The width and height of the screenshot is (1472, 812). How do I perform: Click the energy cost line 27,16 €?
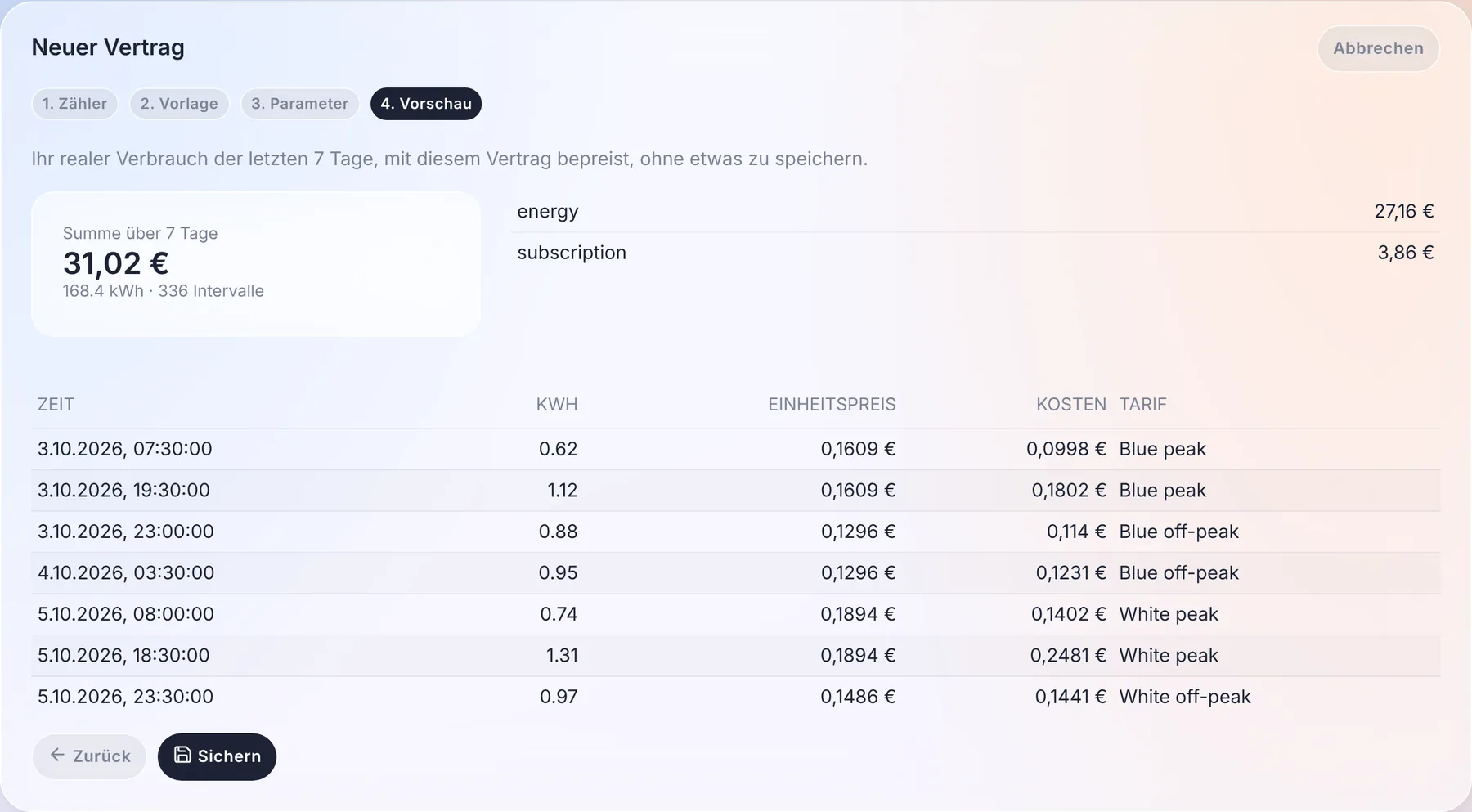click(x=975, y=211)
